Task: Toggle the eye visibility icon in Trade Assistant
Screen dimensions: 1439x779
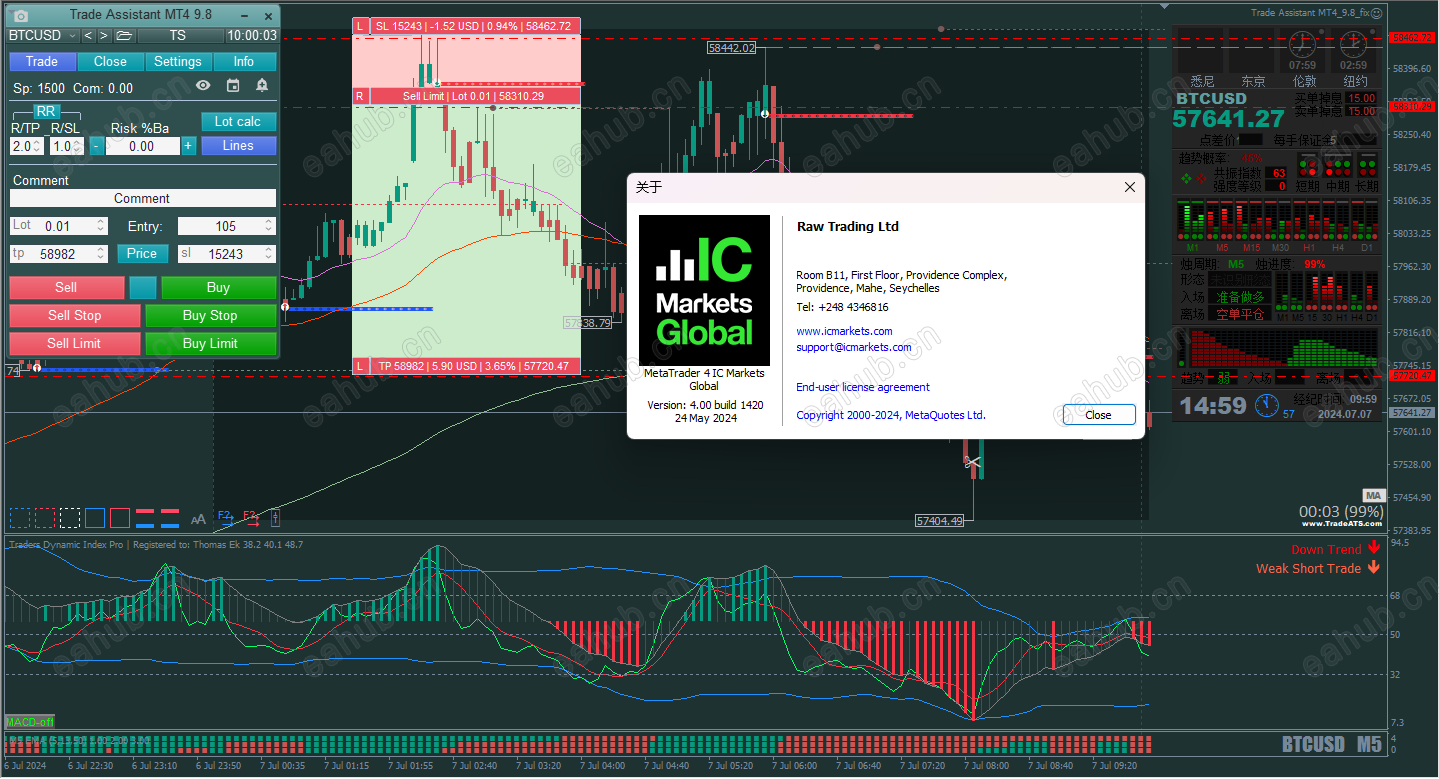Action: [203, 87]
